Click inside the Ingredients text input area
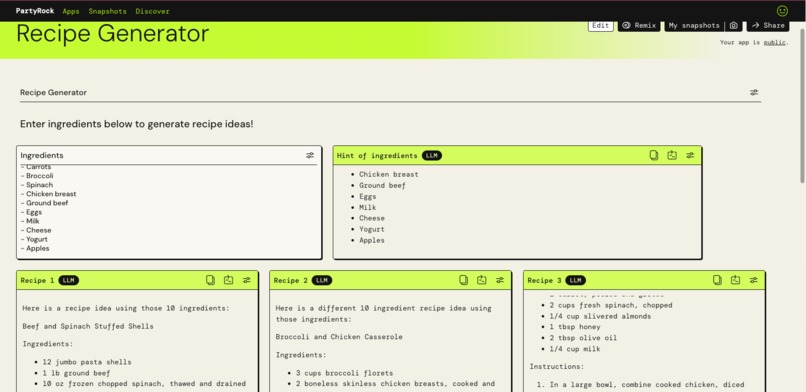 click(x=169, y=212)
